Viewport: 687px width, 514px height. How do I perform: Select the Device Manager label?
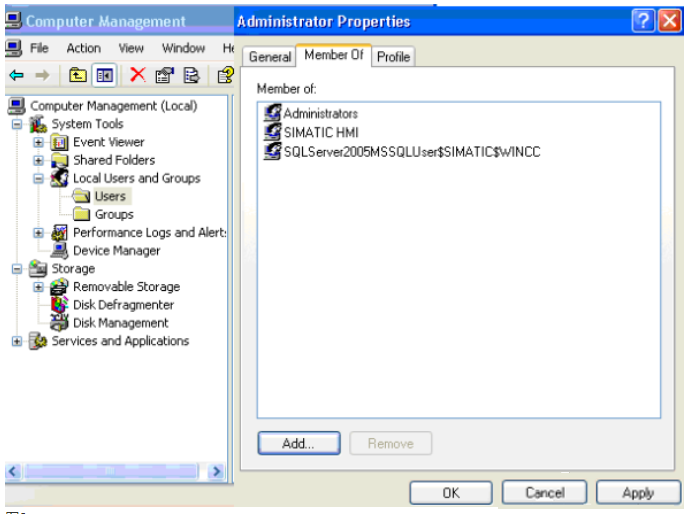click(117, 251)
